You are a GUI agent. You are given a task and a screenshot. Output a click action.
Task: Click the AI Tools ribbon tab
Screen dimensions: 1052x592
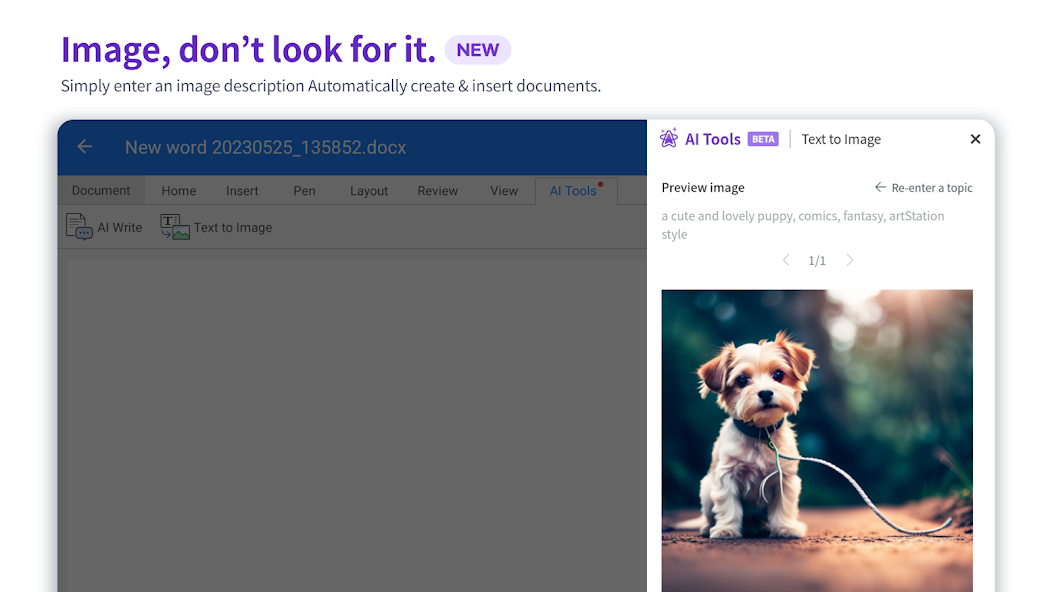point(573,191)
